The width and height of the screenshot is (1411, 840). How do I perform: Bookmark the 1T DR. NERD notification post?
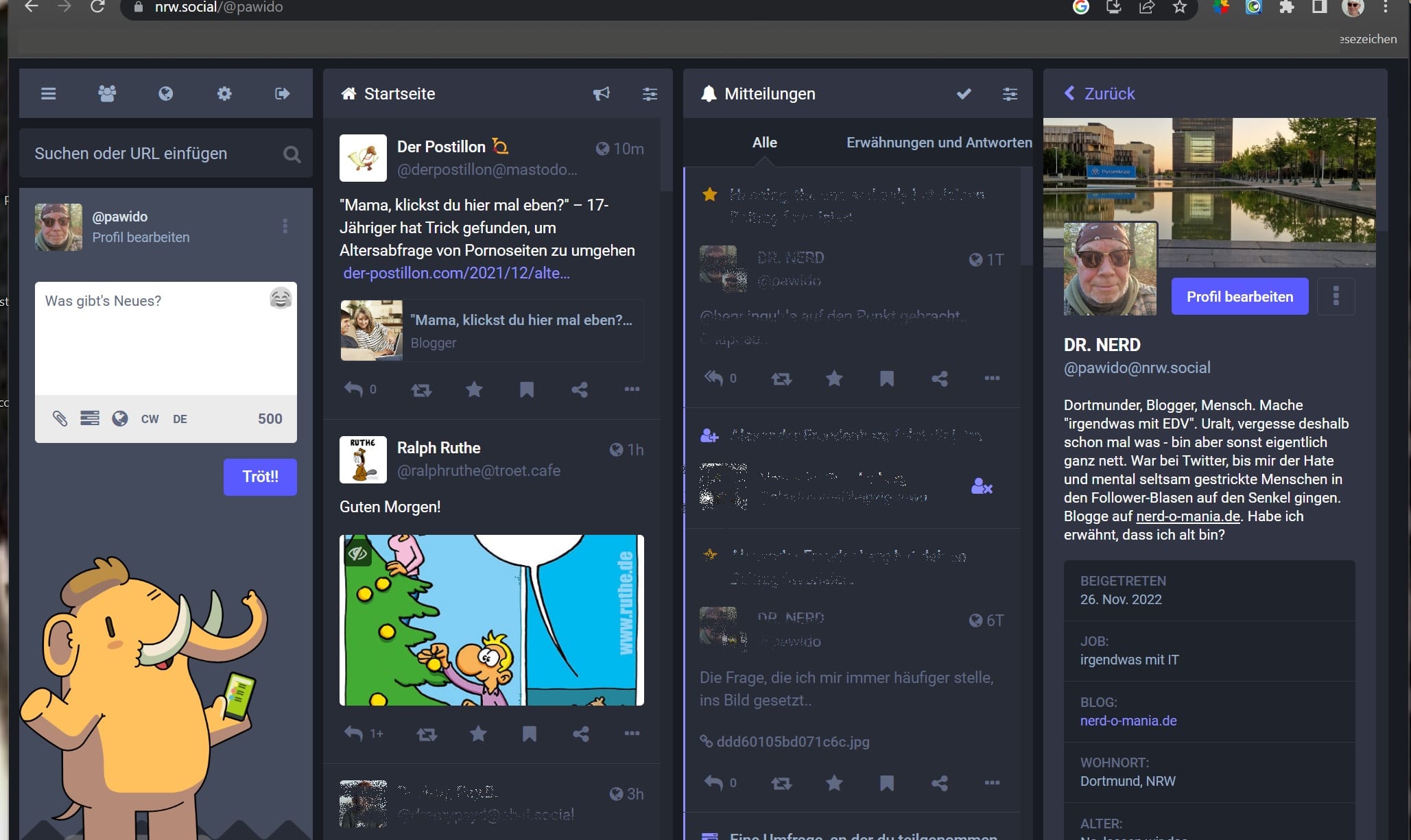pos(887,378)
